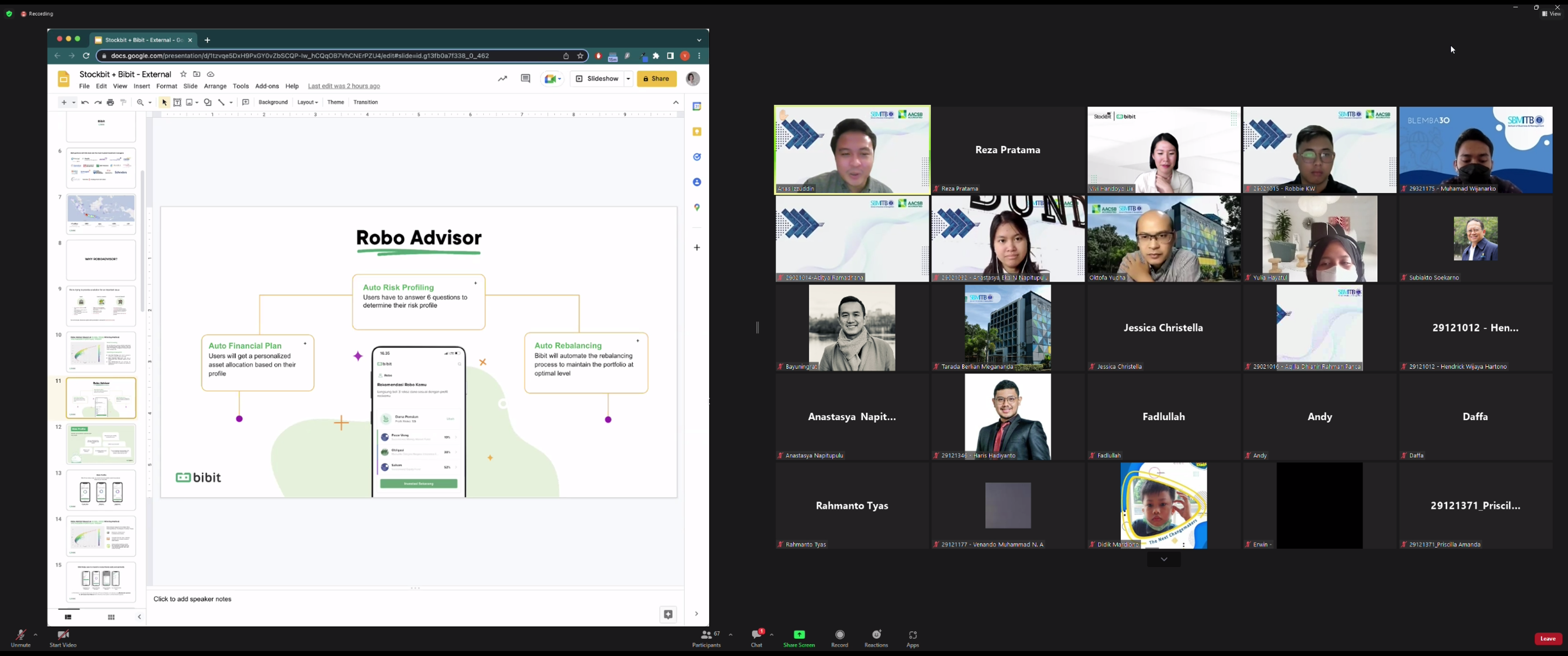Image resolution: width=1568 pixels, height=656 pixels.
Task: Click the Google Slides home icon
Action: [x=64, y=79]
